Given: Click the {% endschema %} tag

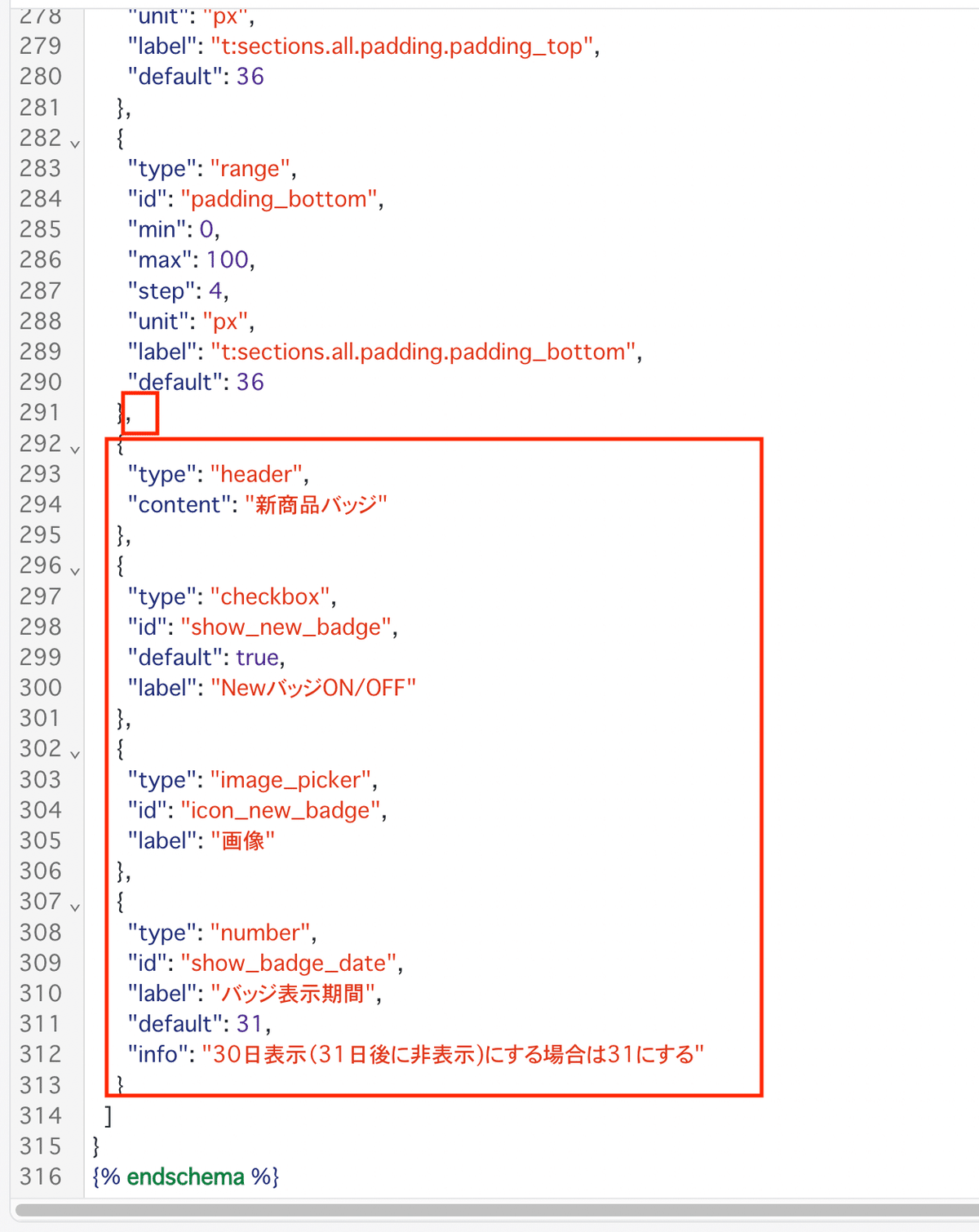Looking at the screenshot, I should click(187, 1177).
